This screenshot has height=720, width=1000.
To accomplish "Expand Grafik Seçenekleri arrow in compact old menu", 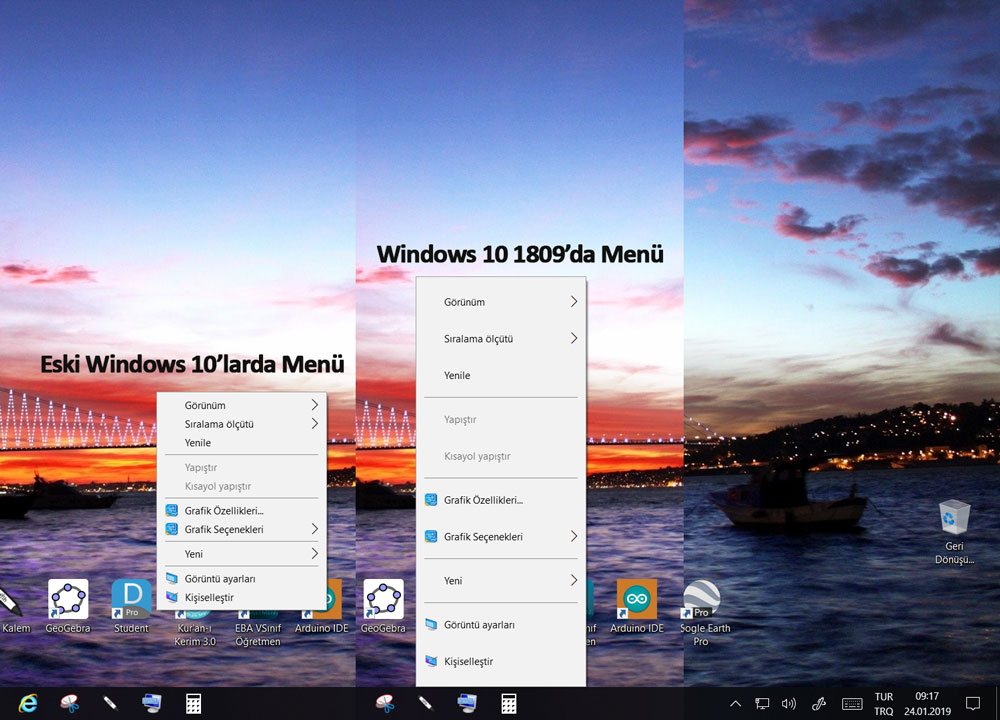I will (x=314, y=529).
